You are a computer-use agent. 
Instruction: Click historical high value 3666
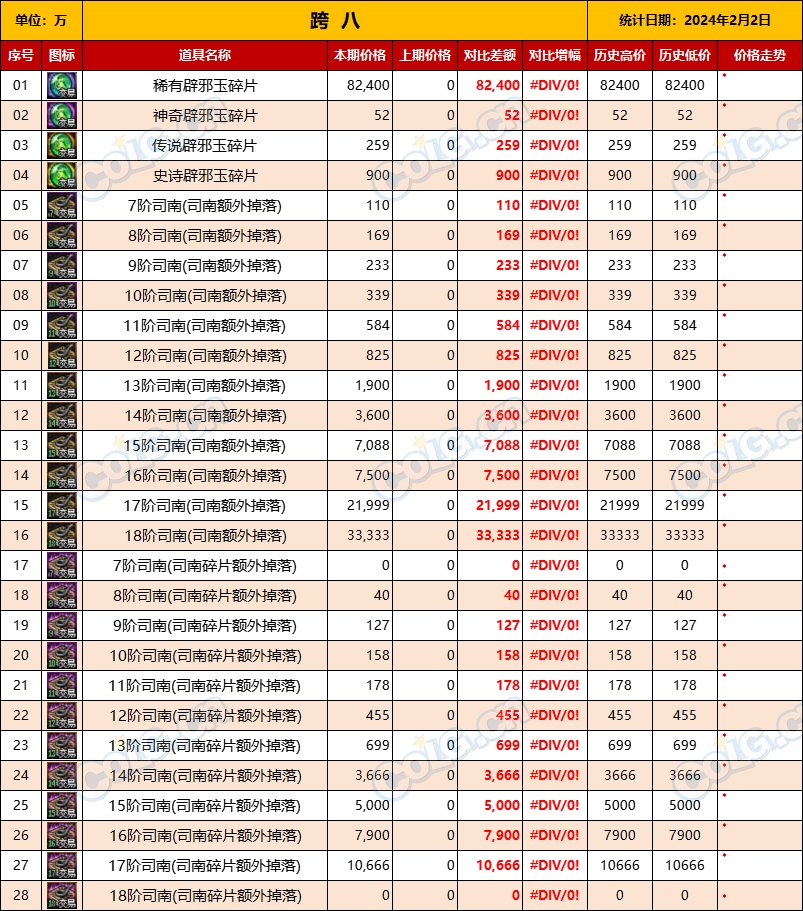click(x=619, y=776)
